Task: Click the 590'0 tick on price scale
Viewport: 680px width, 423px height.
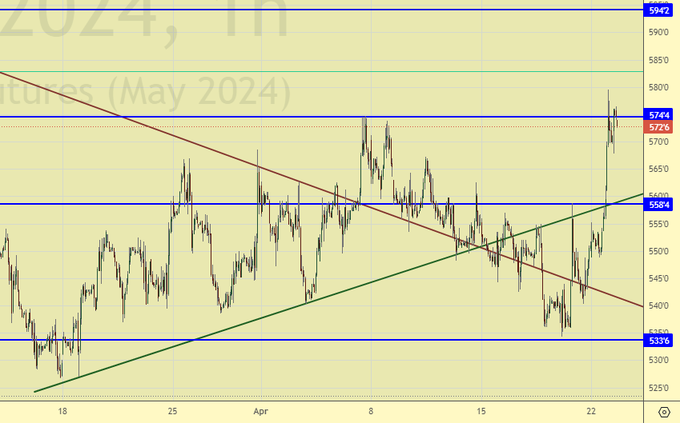Action: 659,33
